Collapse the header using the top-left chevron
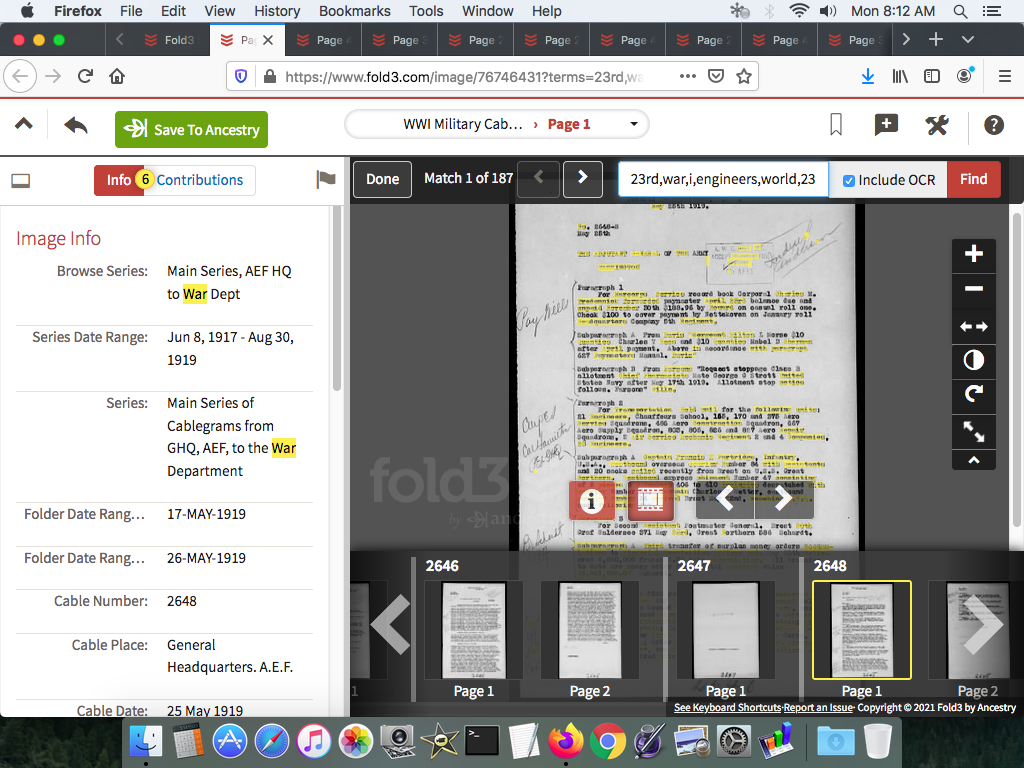The width and height of the screenshot is (1024, 768). 24,125
